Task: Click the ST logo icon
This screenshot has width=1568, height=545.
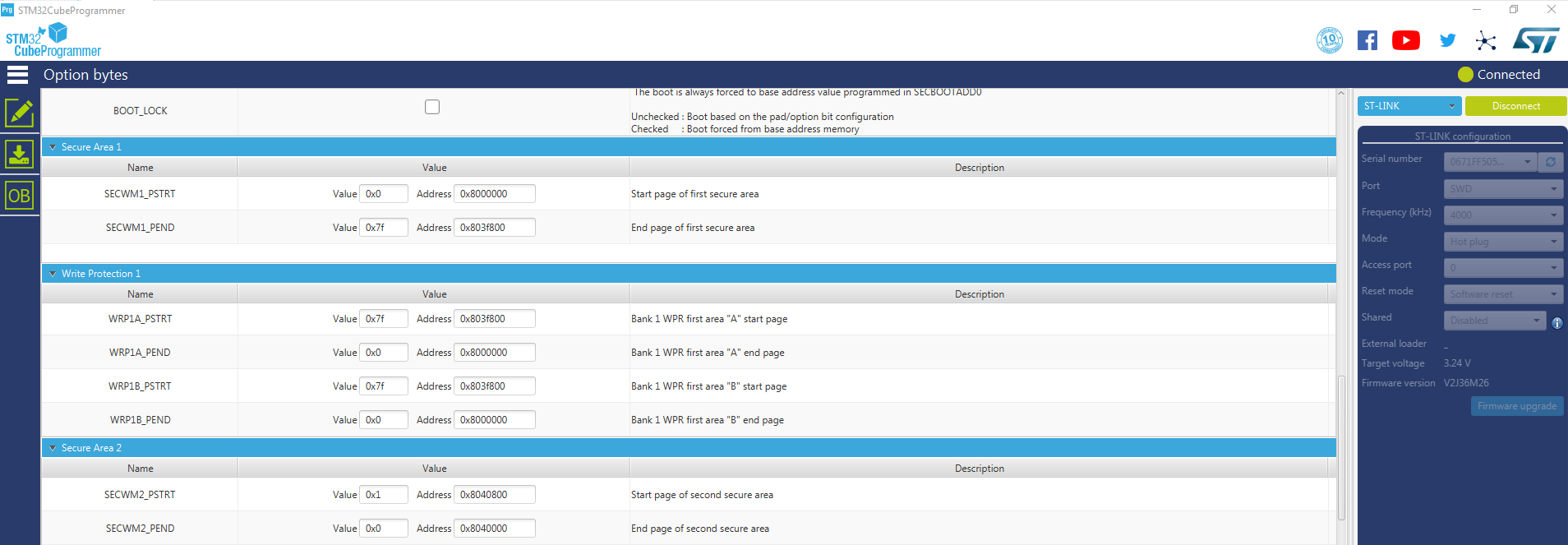Action: [1535, 40]
